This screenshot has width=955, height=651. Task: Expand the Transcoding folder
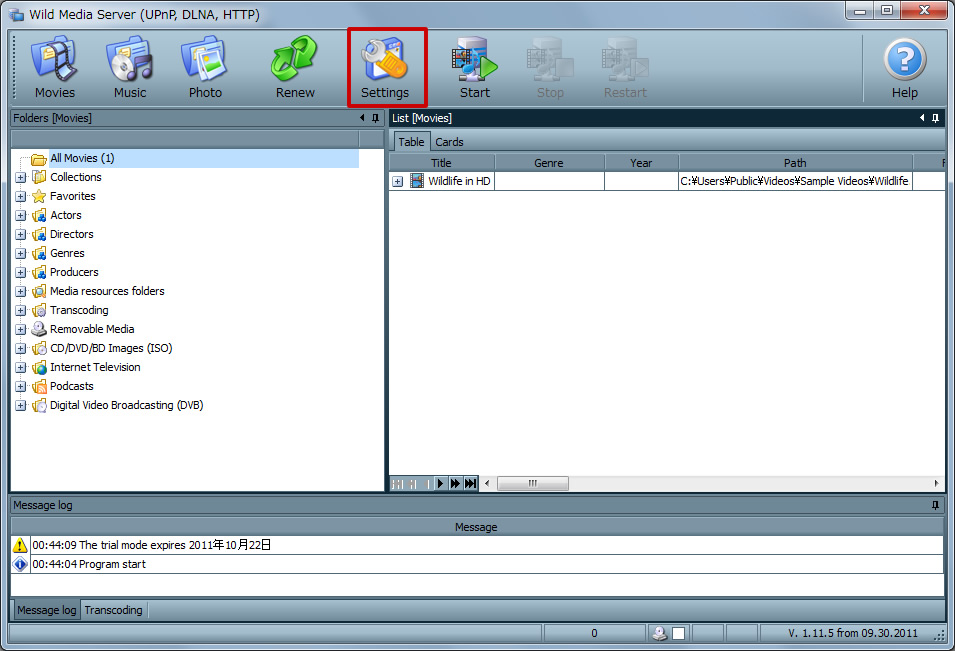tap(21, 310)
